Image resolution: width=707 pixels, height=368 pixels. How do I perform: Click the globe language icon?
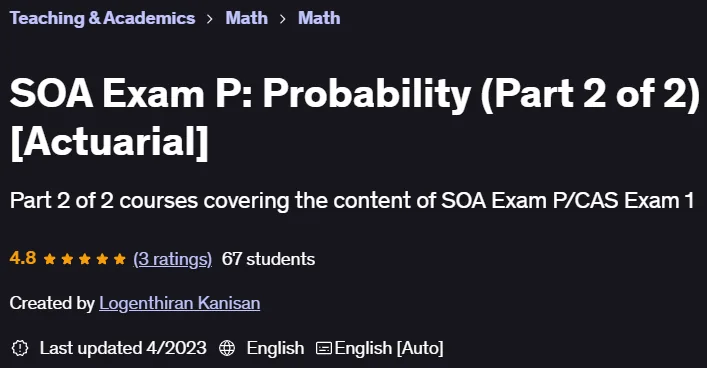[227, 348]
